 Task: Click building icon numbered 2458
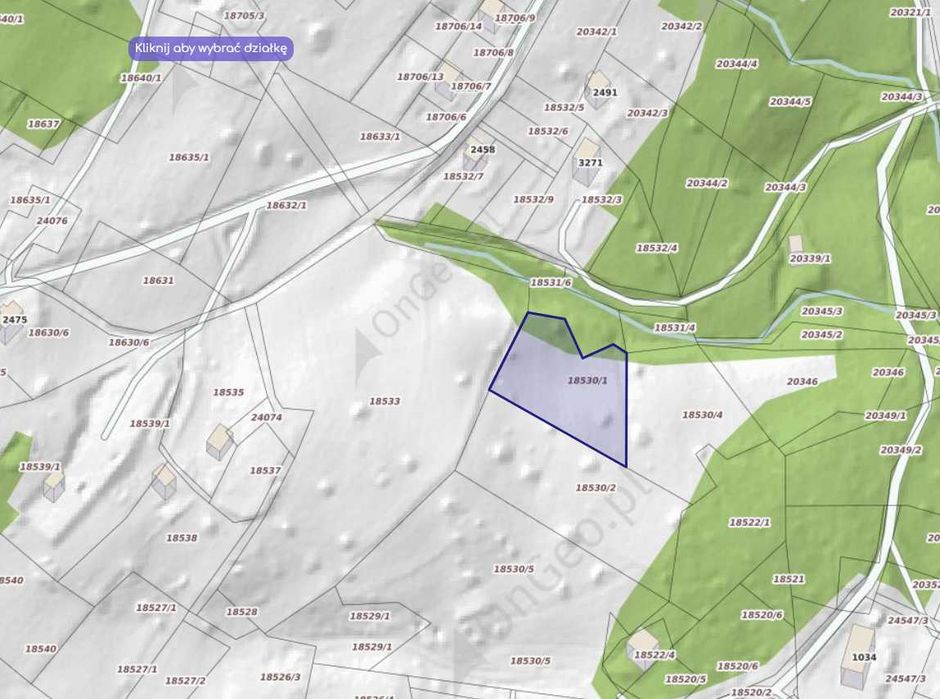pos(475,155)
